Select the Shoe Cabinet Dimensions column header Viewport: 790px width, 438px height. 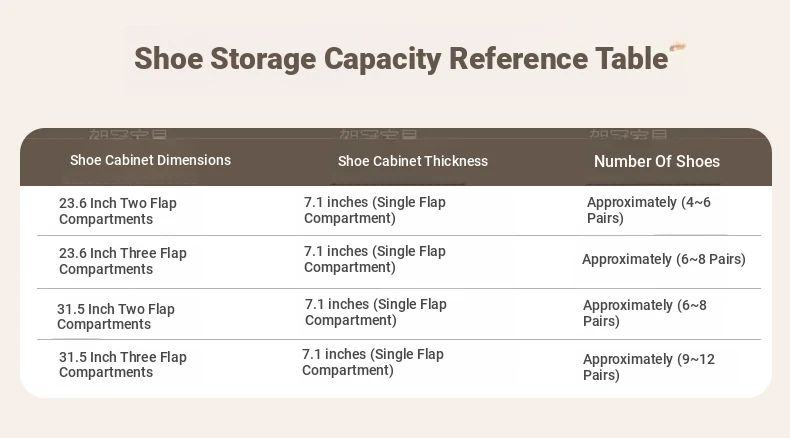tap(150, 160)
